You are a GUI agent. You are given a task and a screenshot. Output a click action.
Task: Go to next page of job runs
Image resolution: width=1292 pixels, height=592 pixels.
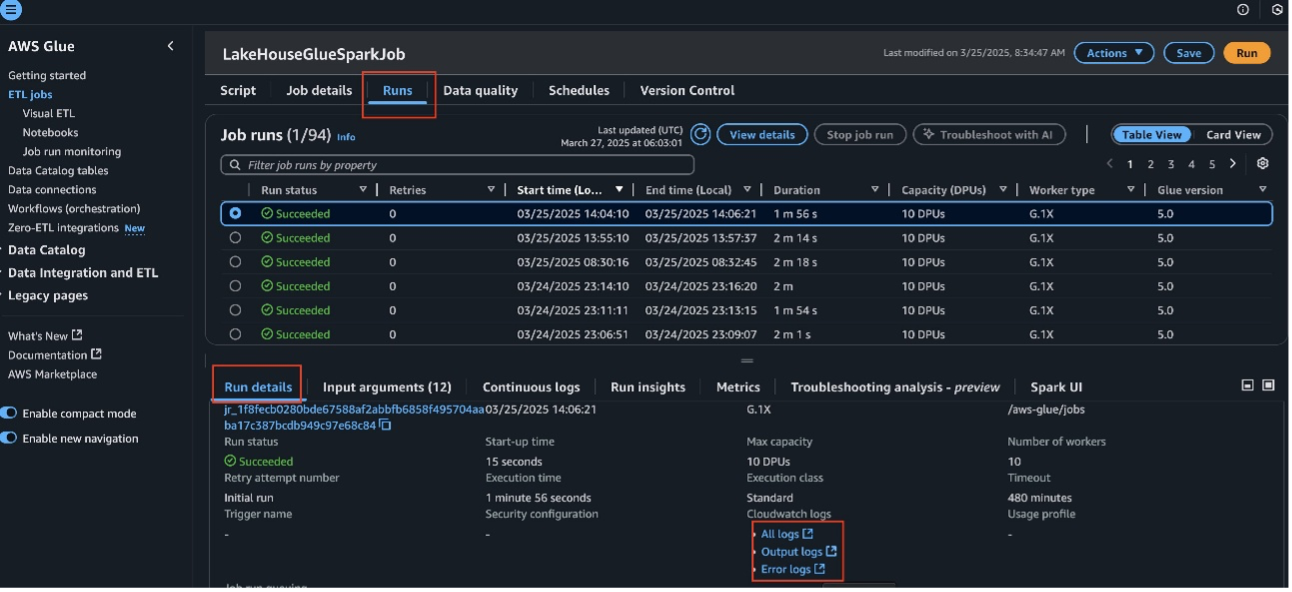(x=1233, y=164)
